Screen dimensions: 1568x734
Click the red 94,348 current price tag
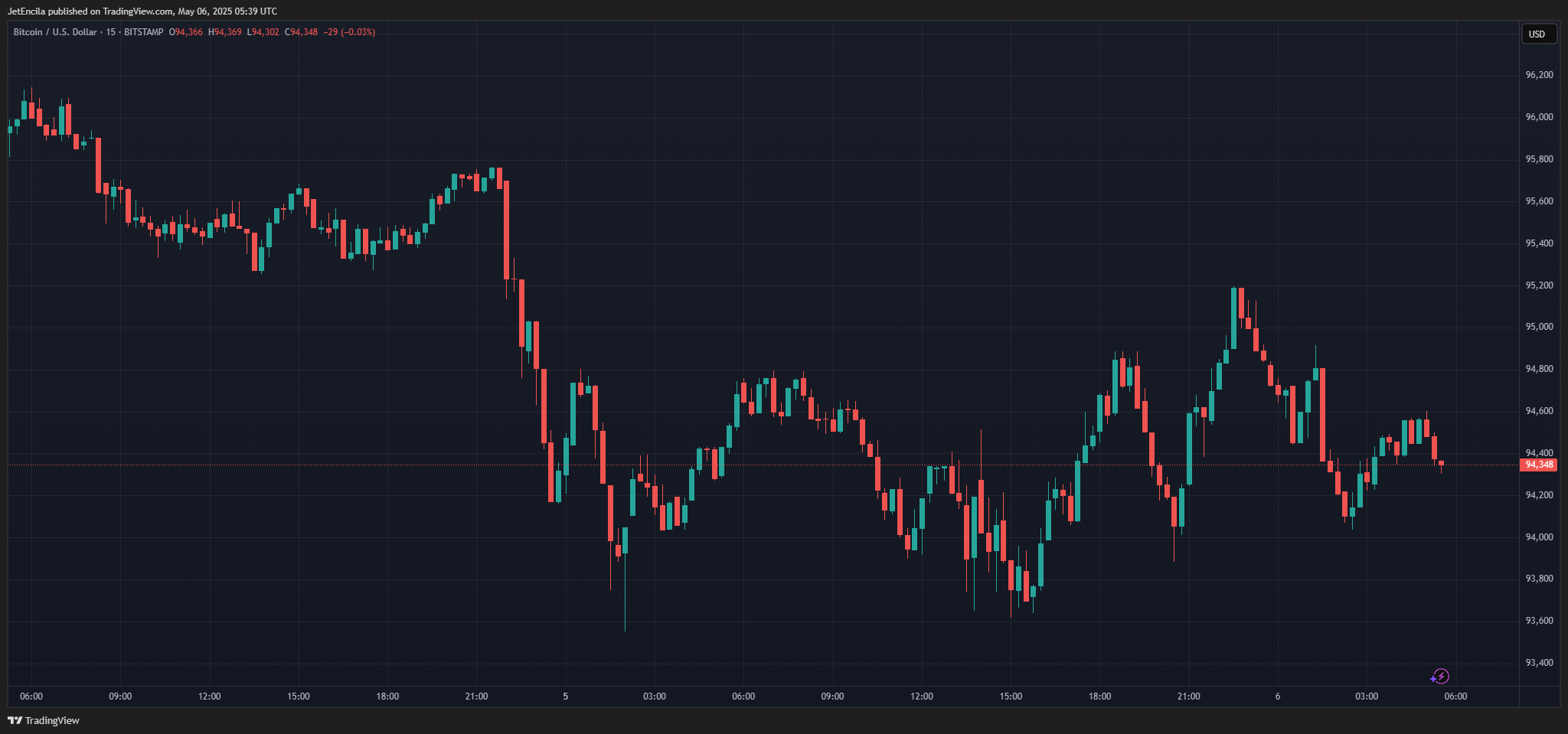click(1538, 465)
